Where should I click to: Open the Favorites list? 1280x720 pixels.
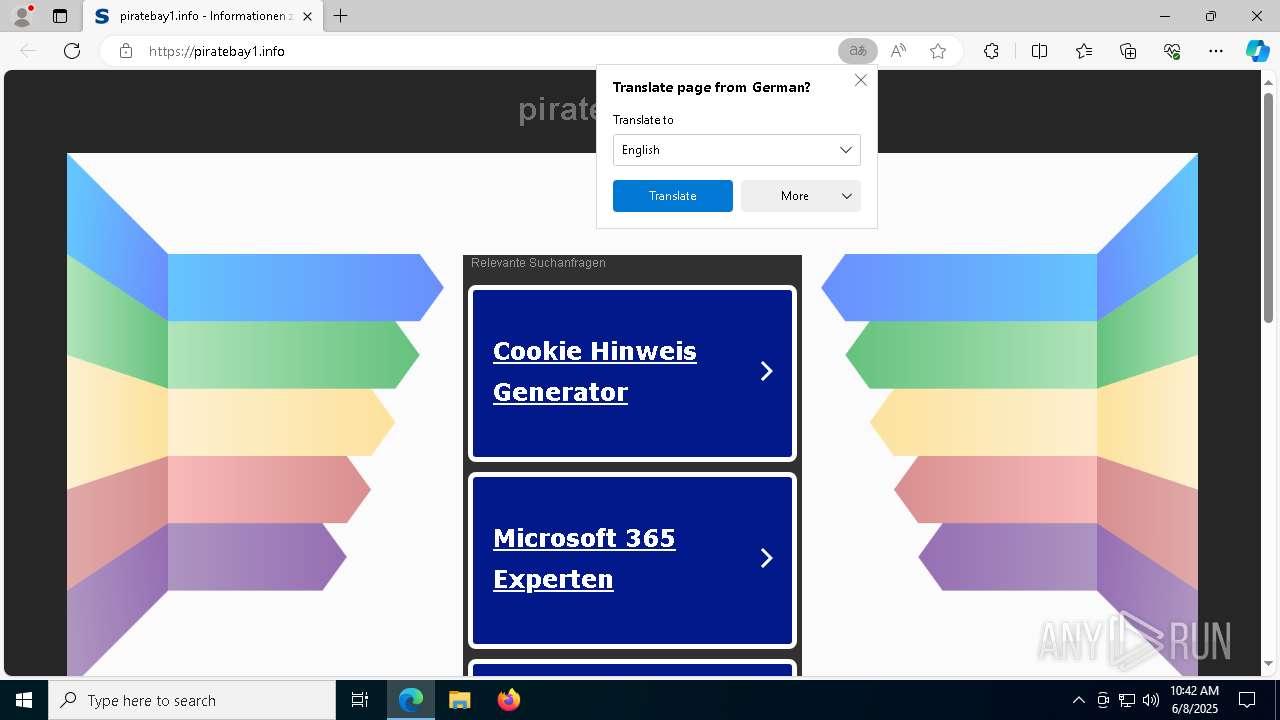1084,51
